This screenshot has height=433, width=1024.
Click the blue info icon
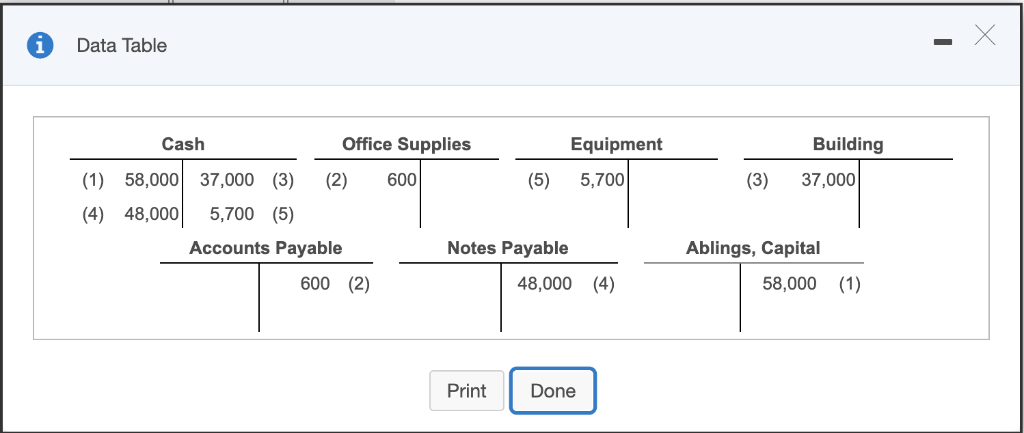tap(40, 46)
